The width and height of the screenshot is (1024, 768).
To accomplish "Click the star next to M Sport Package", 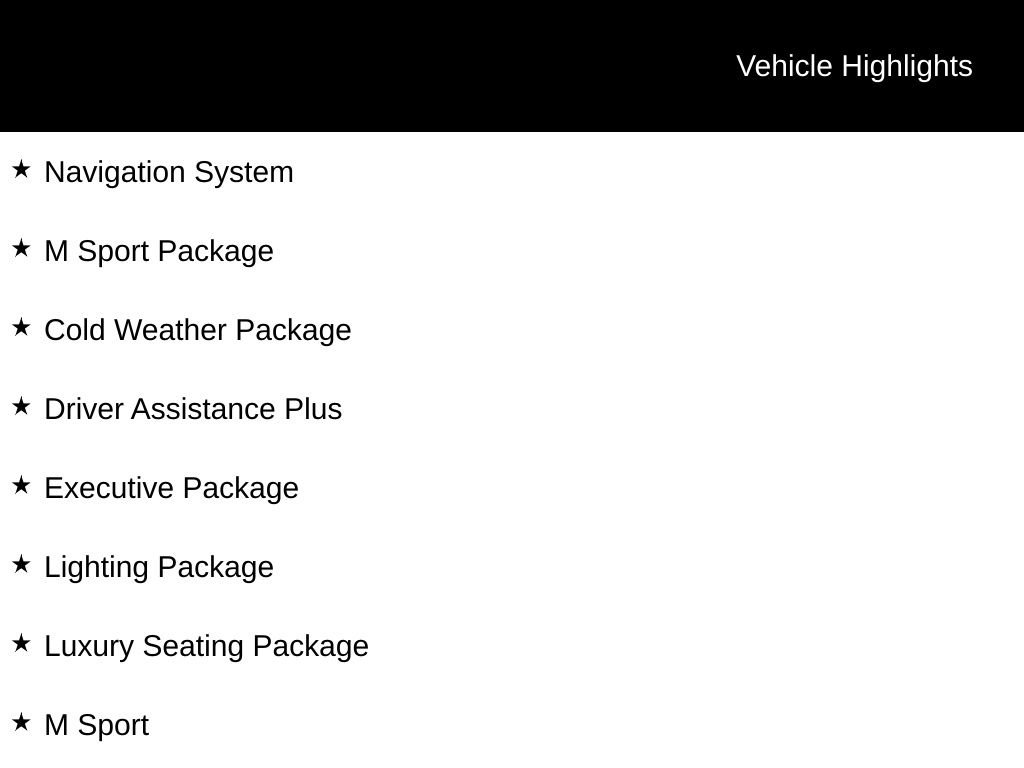I will click(x=21, y=249).
